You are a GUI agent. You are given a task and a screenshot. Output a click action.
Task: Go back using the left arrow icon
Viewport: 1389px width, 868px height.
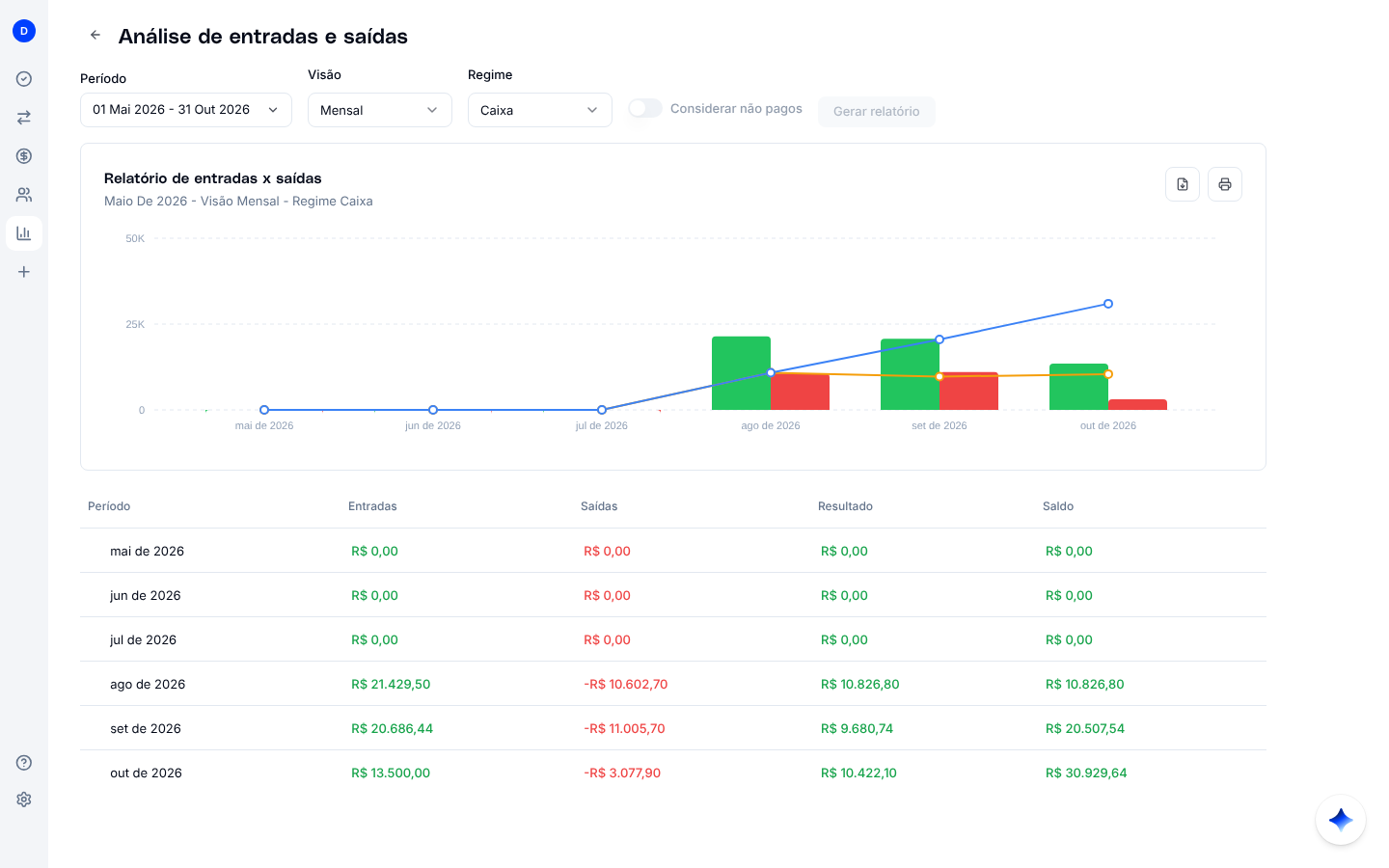[95, 35]
